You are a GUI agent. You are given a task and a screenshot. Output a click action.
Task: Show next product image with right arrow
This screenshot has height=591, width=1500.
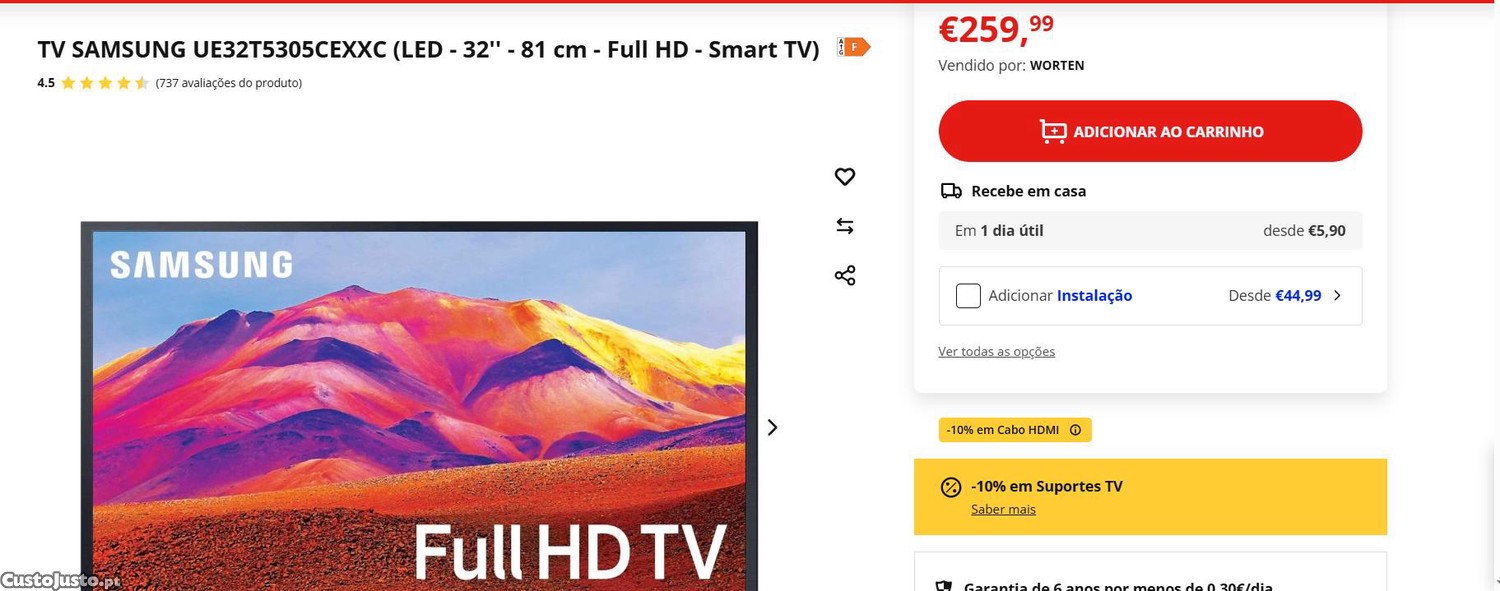pyautogui.click(x=772, y=427)
